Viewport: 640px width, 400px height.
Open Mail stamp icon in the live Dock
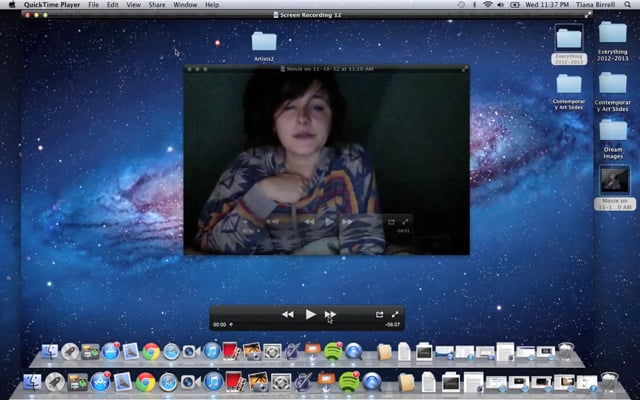122,382
